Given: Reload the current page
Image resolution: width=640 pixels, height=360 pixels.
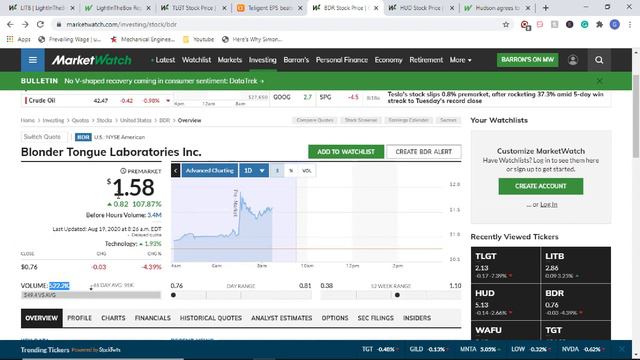Looking at the screenshot, I should 40,24.
